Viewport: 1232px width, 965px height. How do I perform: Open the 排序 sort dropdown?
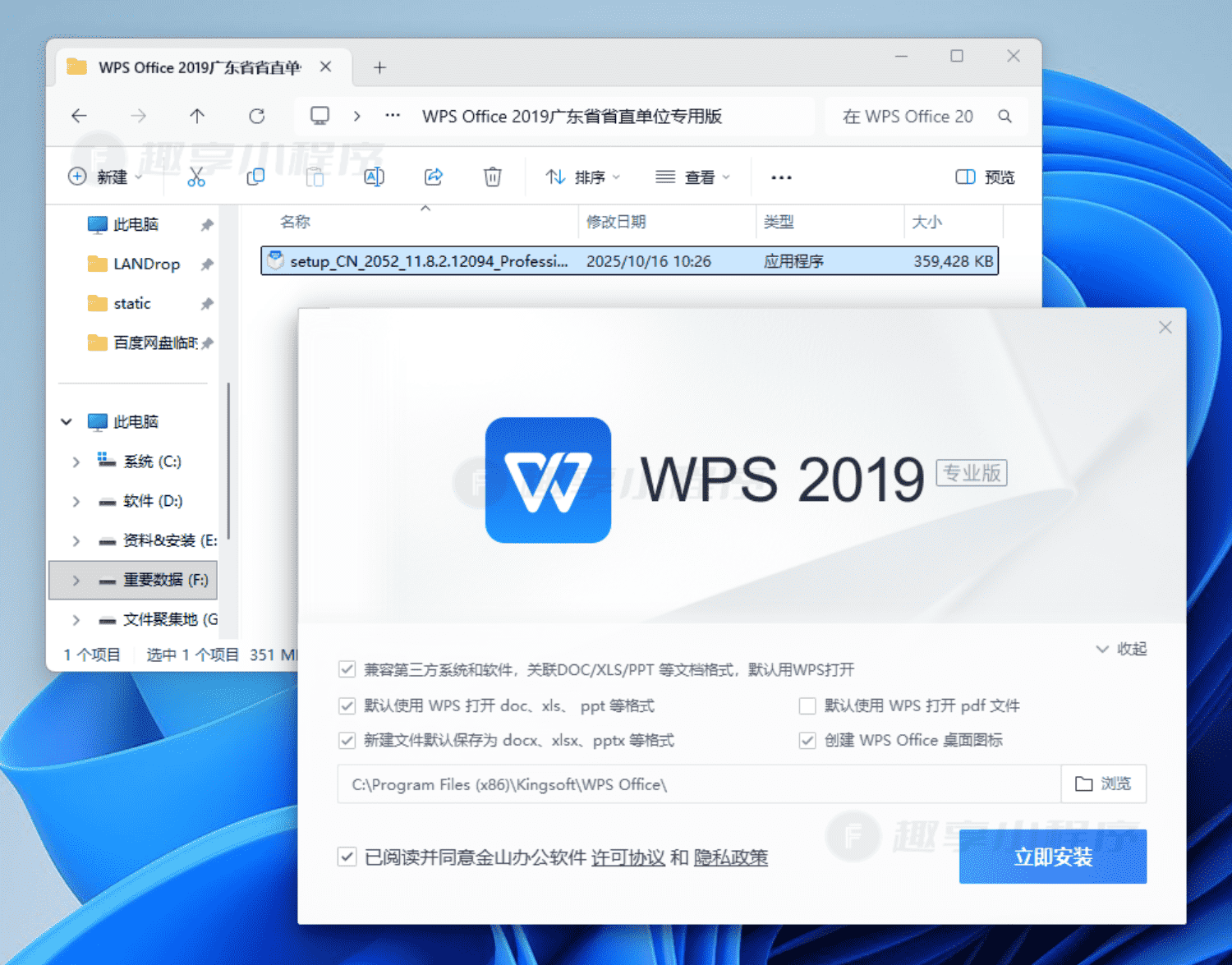tap(582, 177)
